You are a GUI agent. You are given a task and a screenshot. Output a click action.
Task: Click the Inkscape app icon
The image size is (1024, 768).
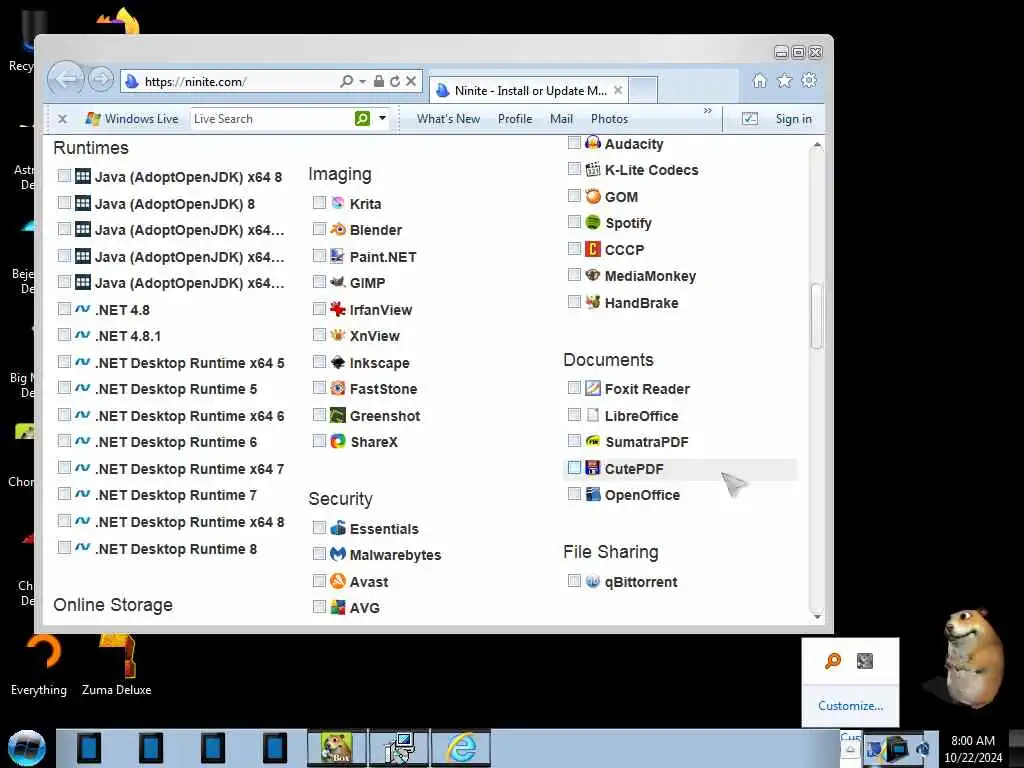point(338,362)
